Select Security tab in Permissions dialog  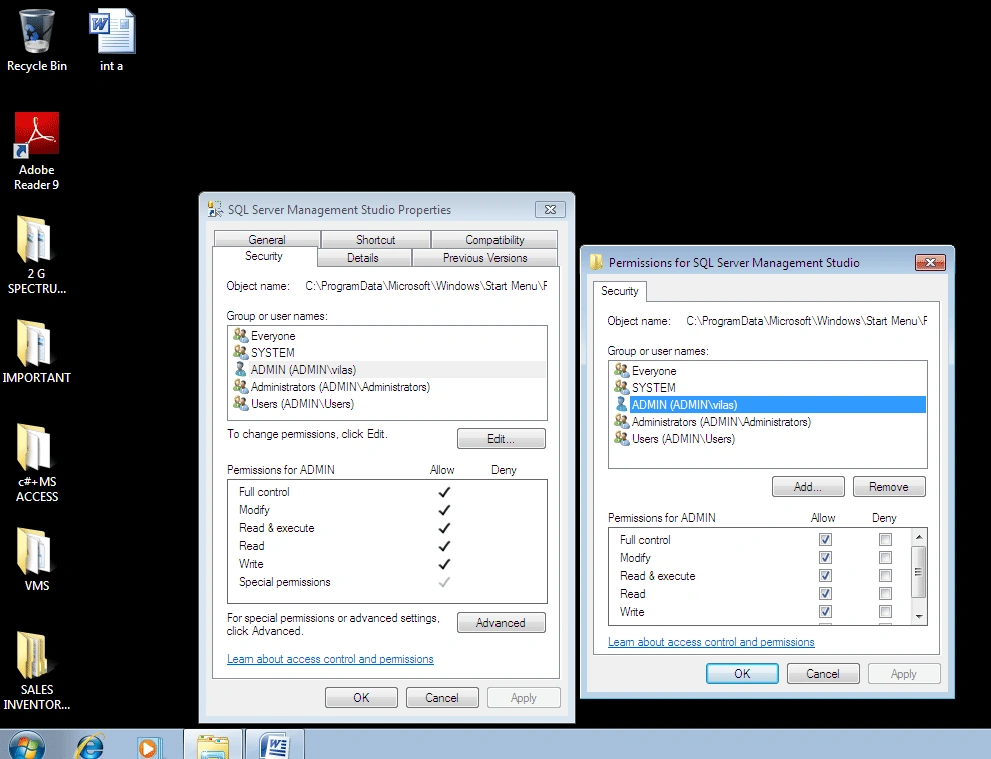[x=619, y=291]
